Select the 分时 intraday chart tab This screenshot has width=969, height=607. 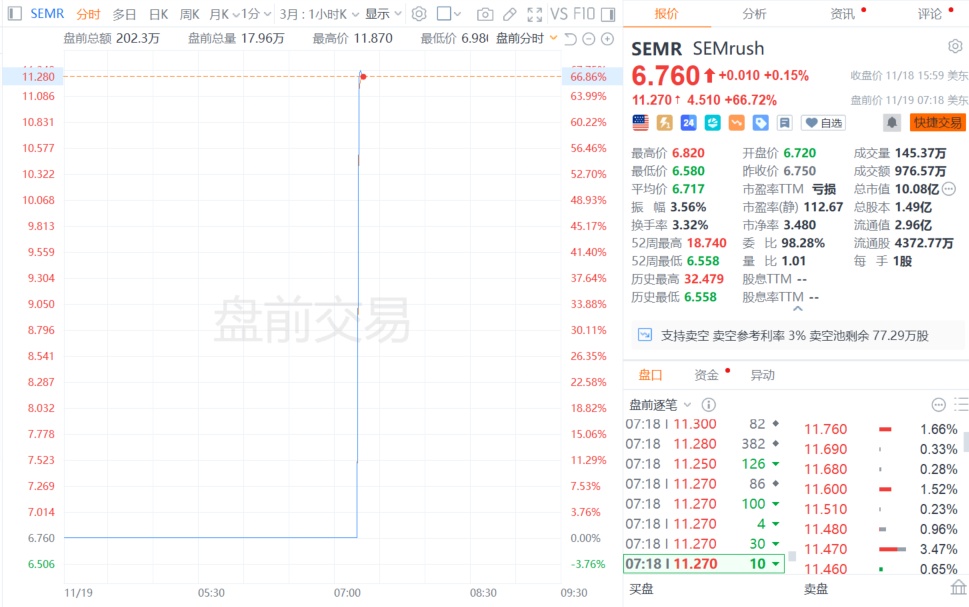(x=88, y=14)
